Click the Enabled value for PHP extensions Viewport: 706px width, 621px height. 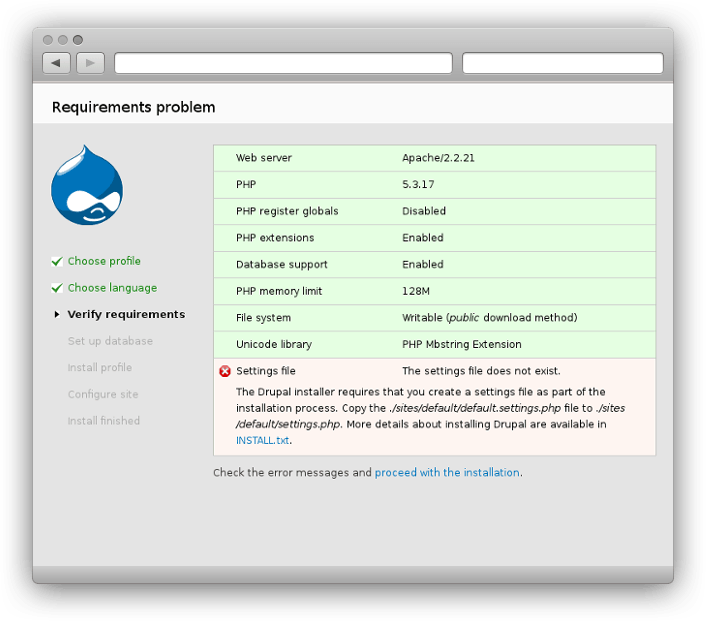click(x=423, y=237)
